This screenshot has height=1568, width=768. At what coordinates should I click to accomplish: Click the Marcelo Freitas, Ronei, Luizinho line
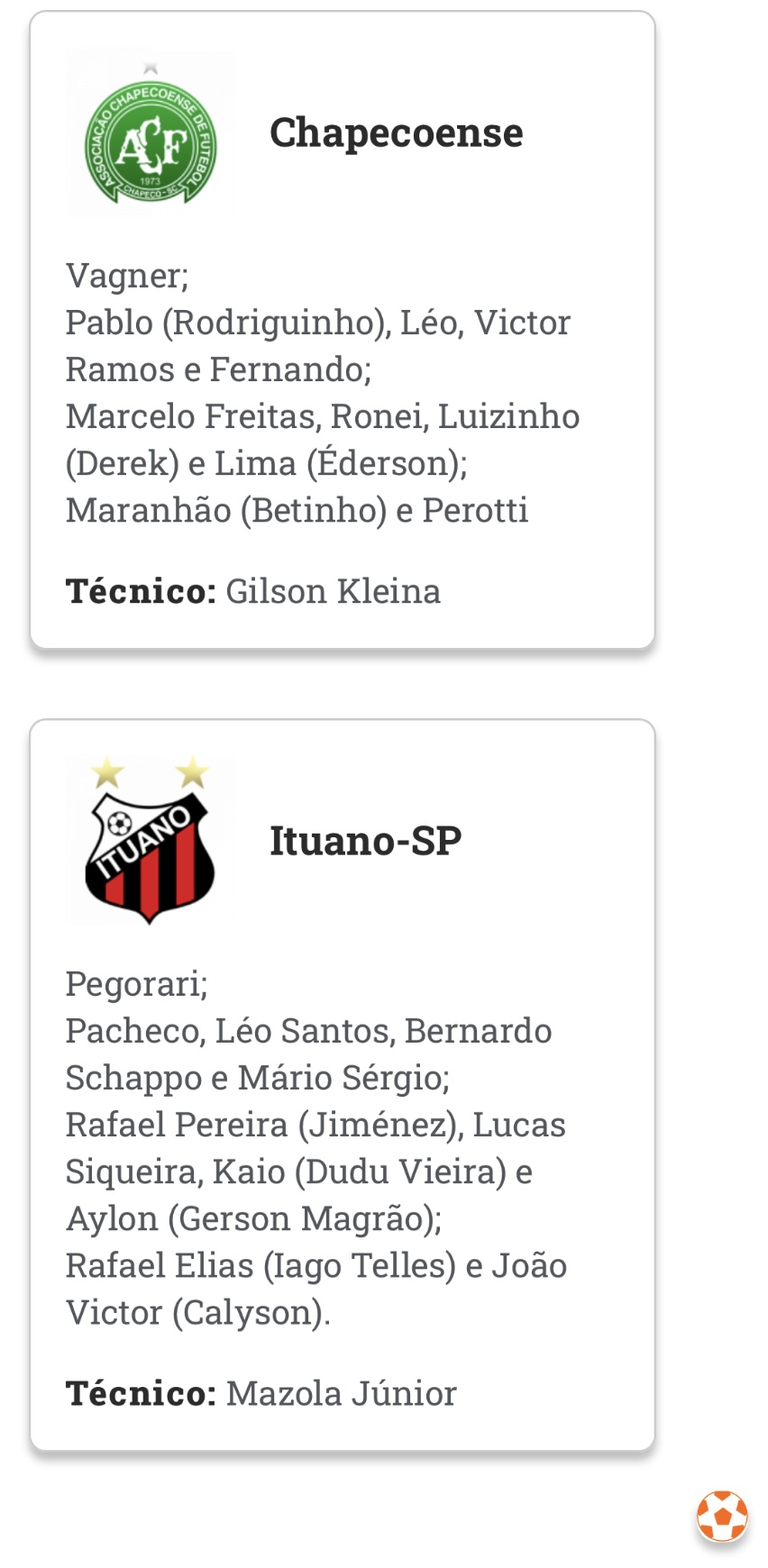click(323, 416)
